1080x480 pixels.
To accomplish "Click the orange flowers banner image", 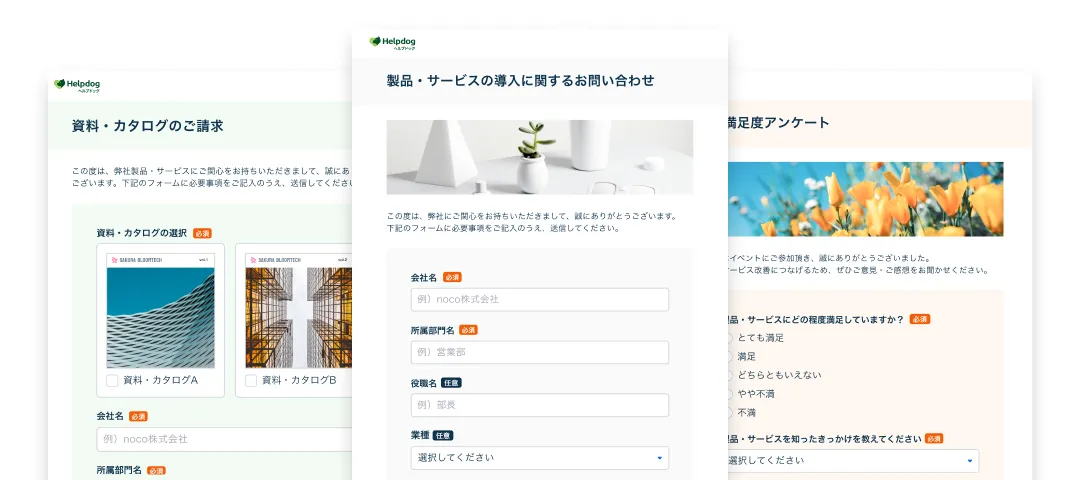I will (865, 199).
